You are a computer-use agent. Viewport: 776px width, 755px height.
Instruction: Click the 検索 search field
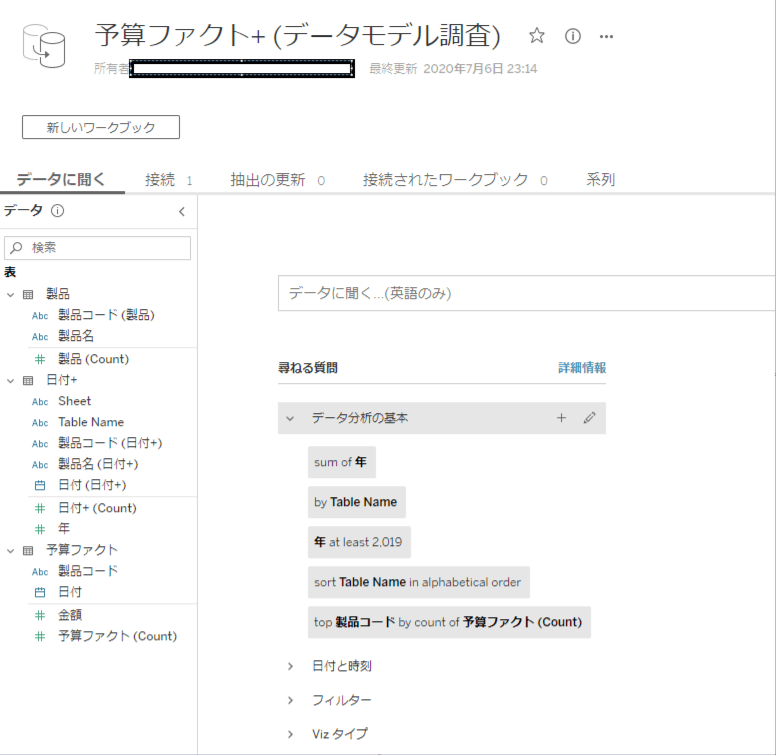(97, 248)
